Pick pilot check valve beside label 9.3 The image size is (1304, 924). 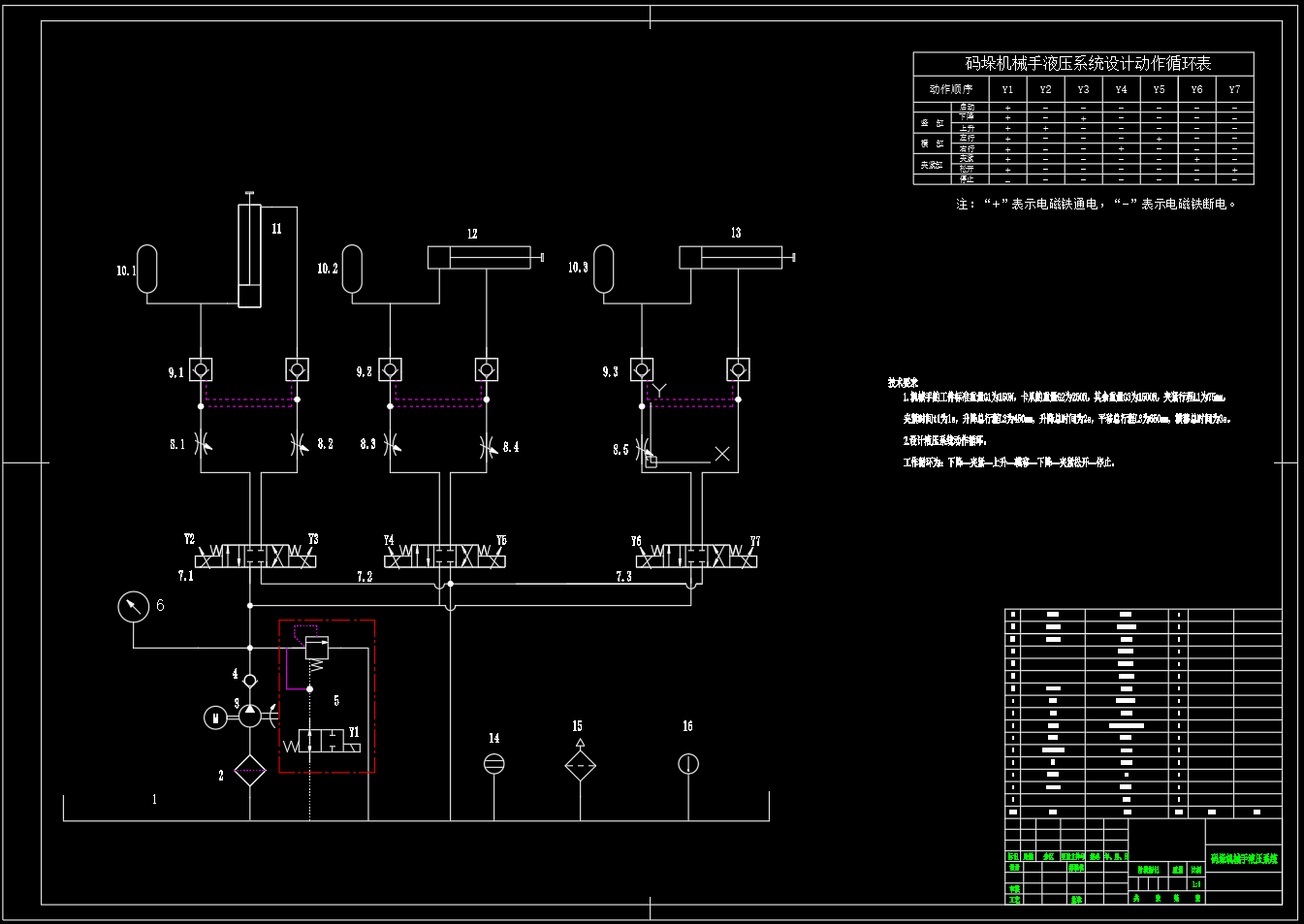[x=642, y=369]
